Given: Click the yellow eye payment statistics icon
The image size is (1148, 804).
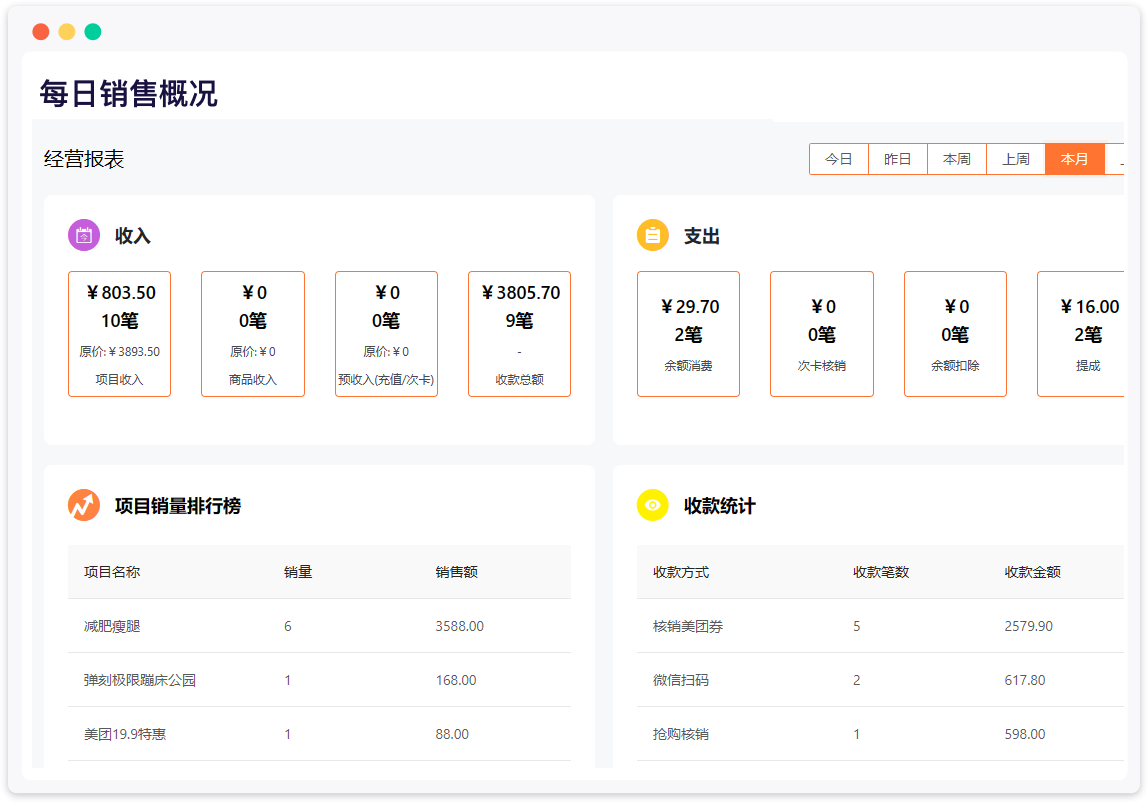Looking at the screenshot, I should 653,505.
